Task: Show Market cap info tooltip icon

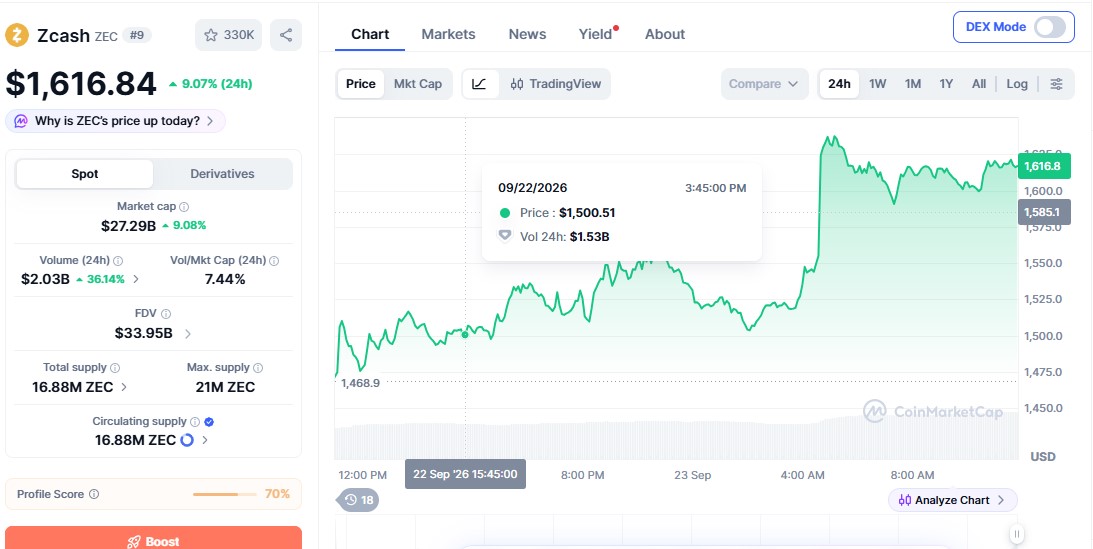Action: tap(184, 207)
